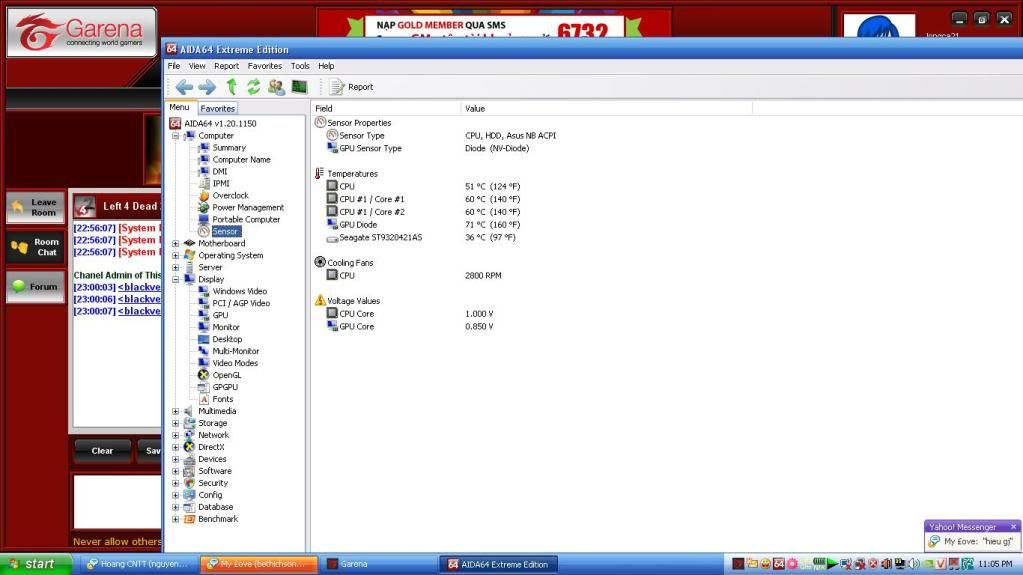The width and height of the screenshot is (1023, 575).
Task: Expand the Storage tree node
Action: pyautogui.click(x=176, y=423)
